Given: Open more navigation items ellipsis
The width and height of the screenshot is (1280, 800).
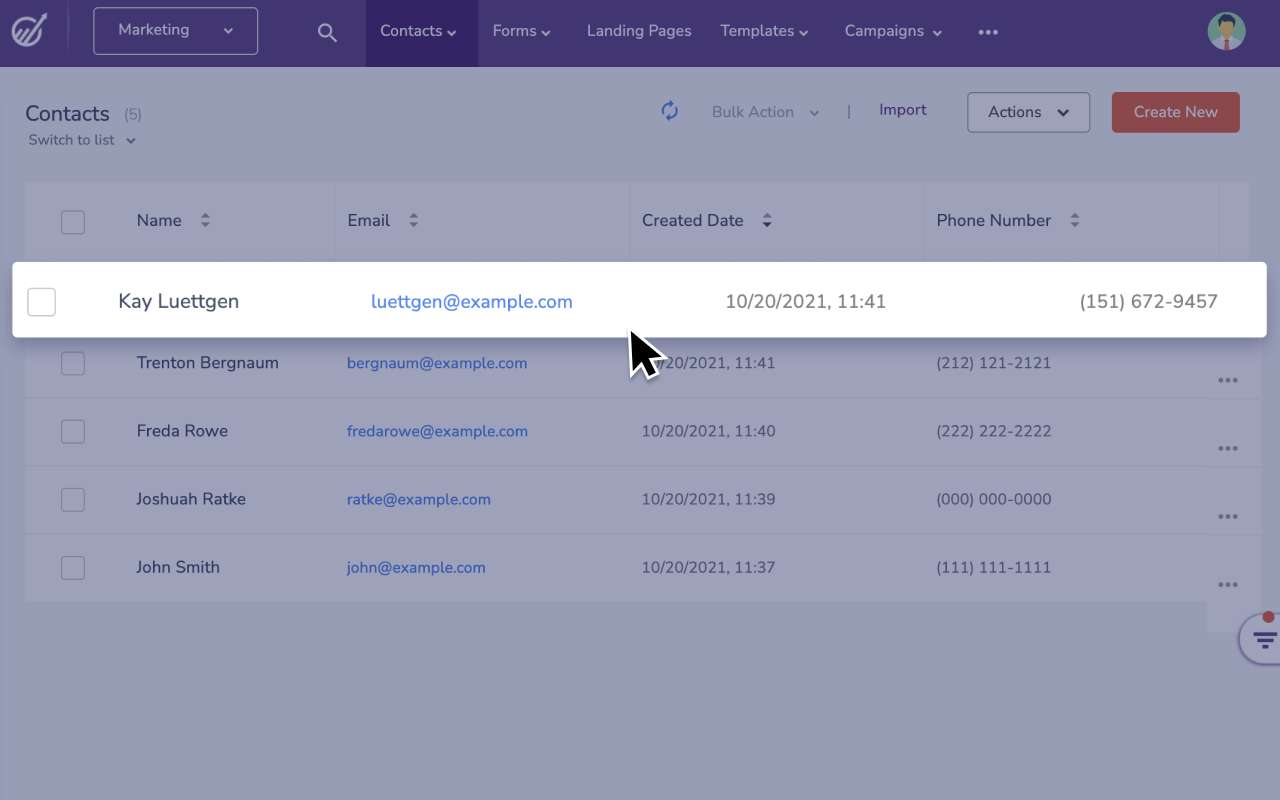Looking at the screenshot, I should 988,32.
